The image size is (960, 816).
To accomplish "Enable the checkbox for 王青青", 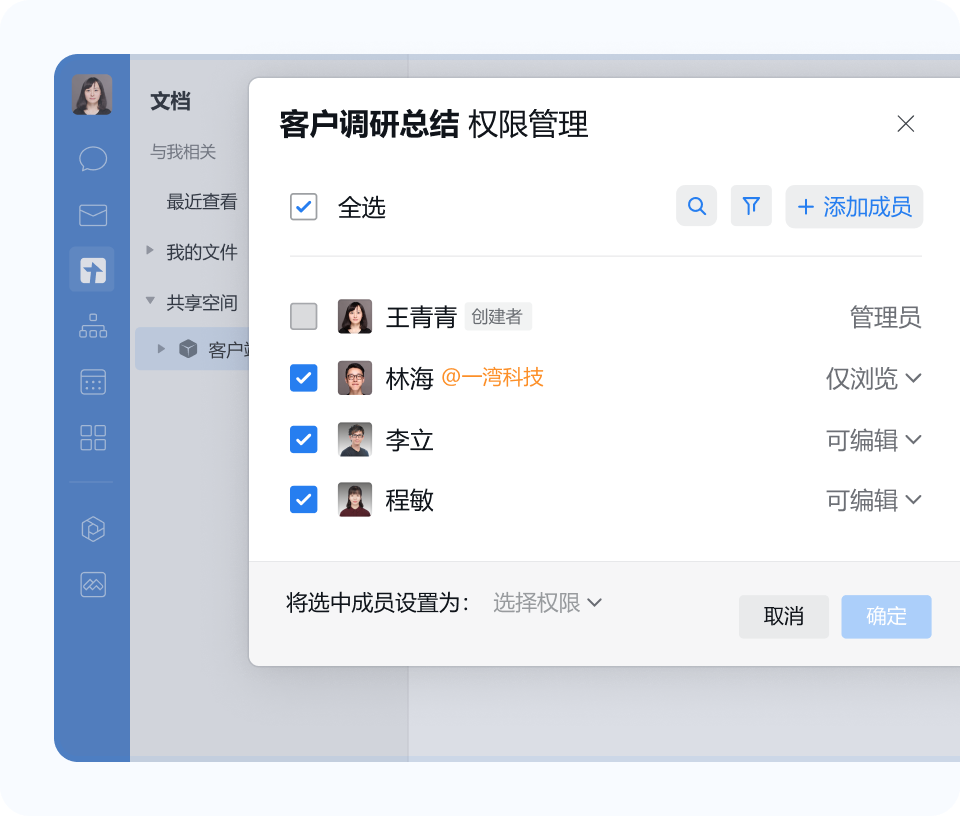I will 303,317.
